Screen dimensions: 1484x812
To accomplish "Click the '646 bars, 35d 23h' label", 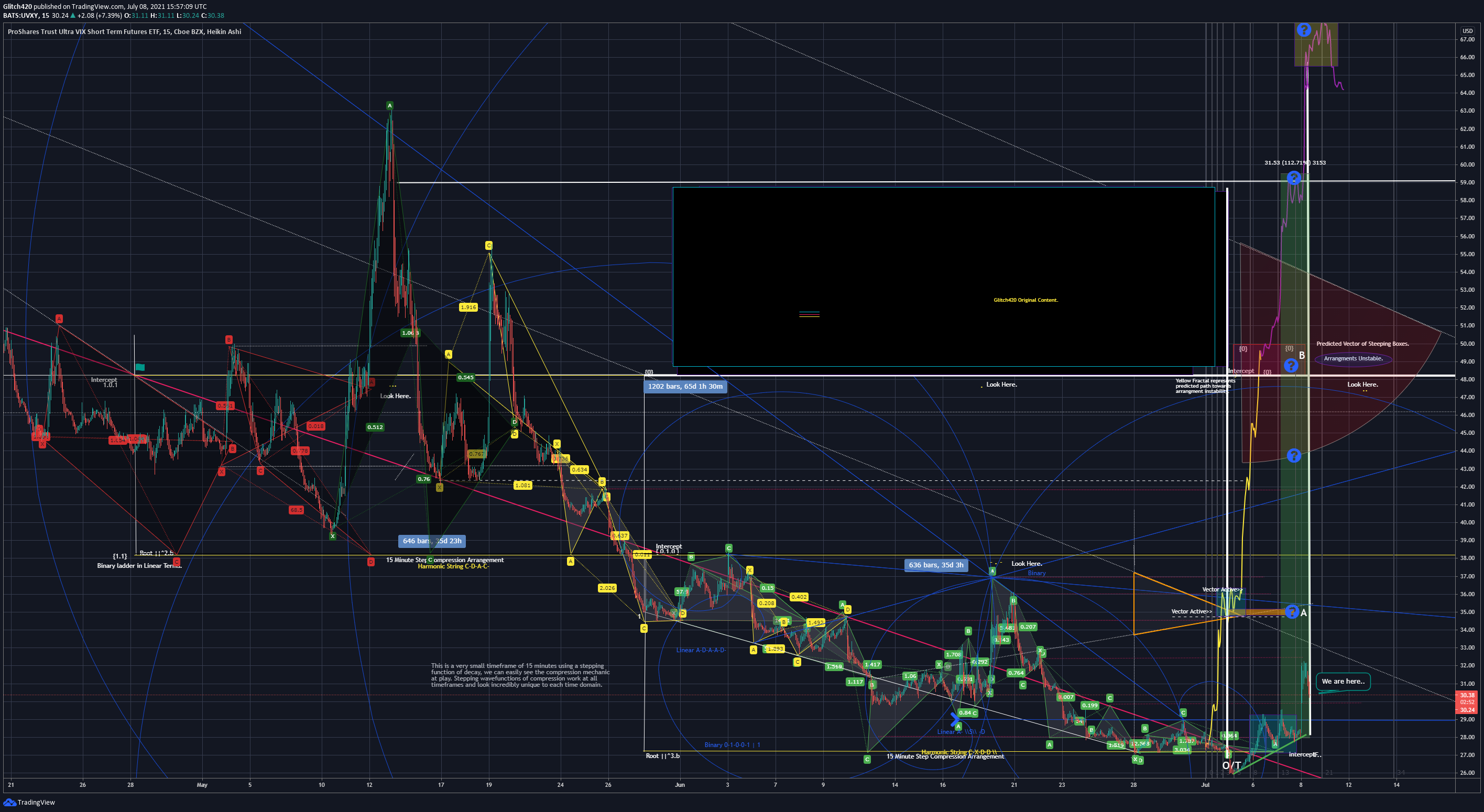I will tap(432, 541).
